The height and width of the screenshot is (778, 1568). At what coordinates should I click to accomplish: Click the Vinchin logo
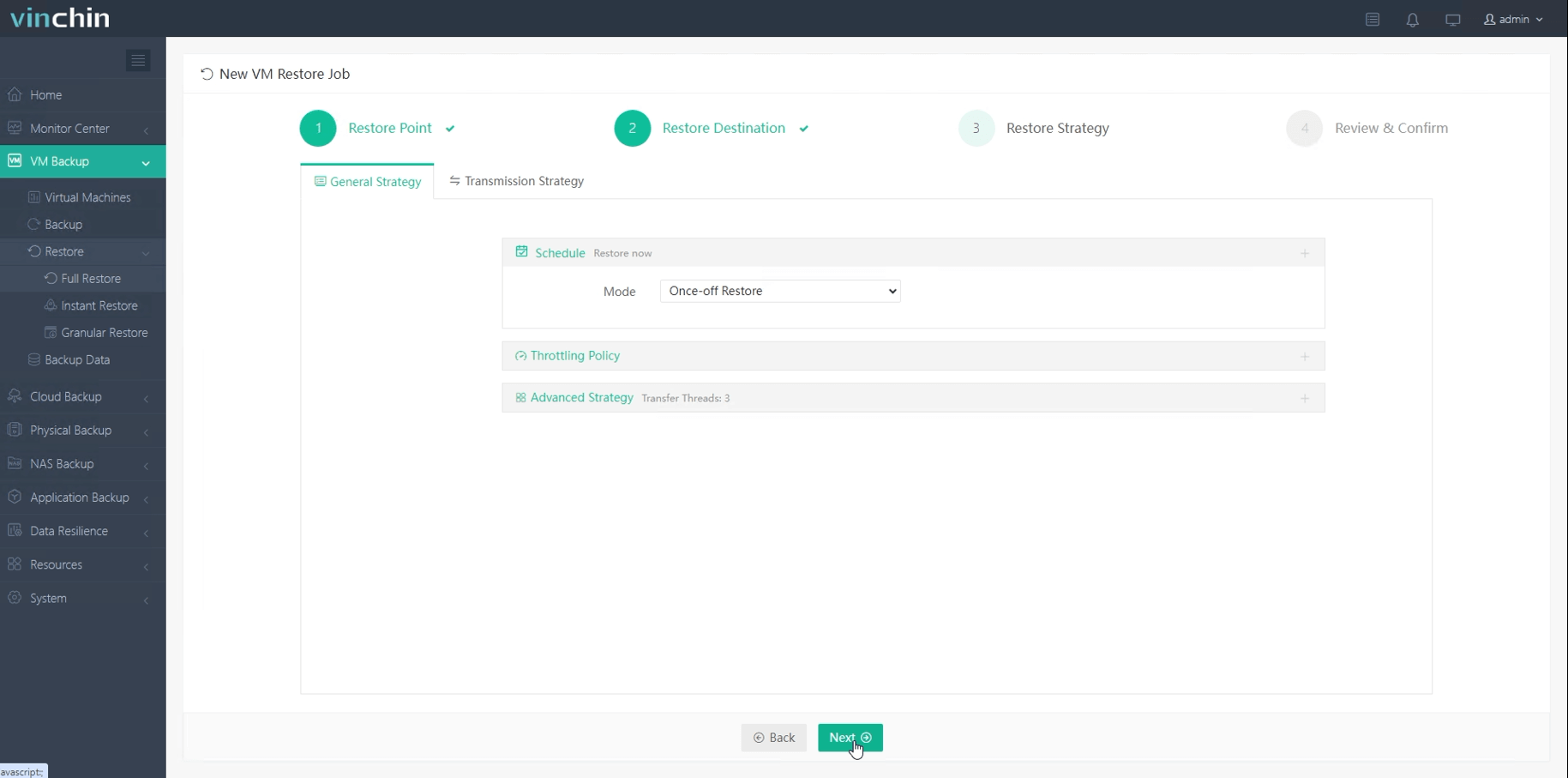(x=60, y=18)
